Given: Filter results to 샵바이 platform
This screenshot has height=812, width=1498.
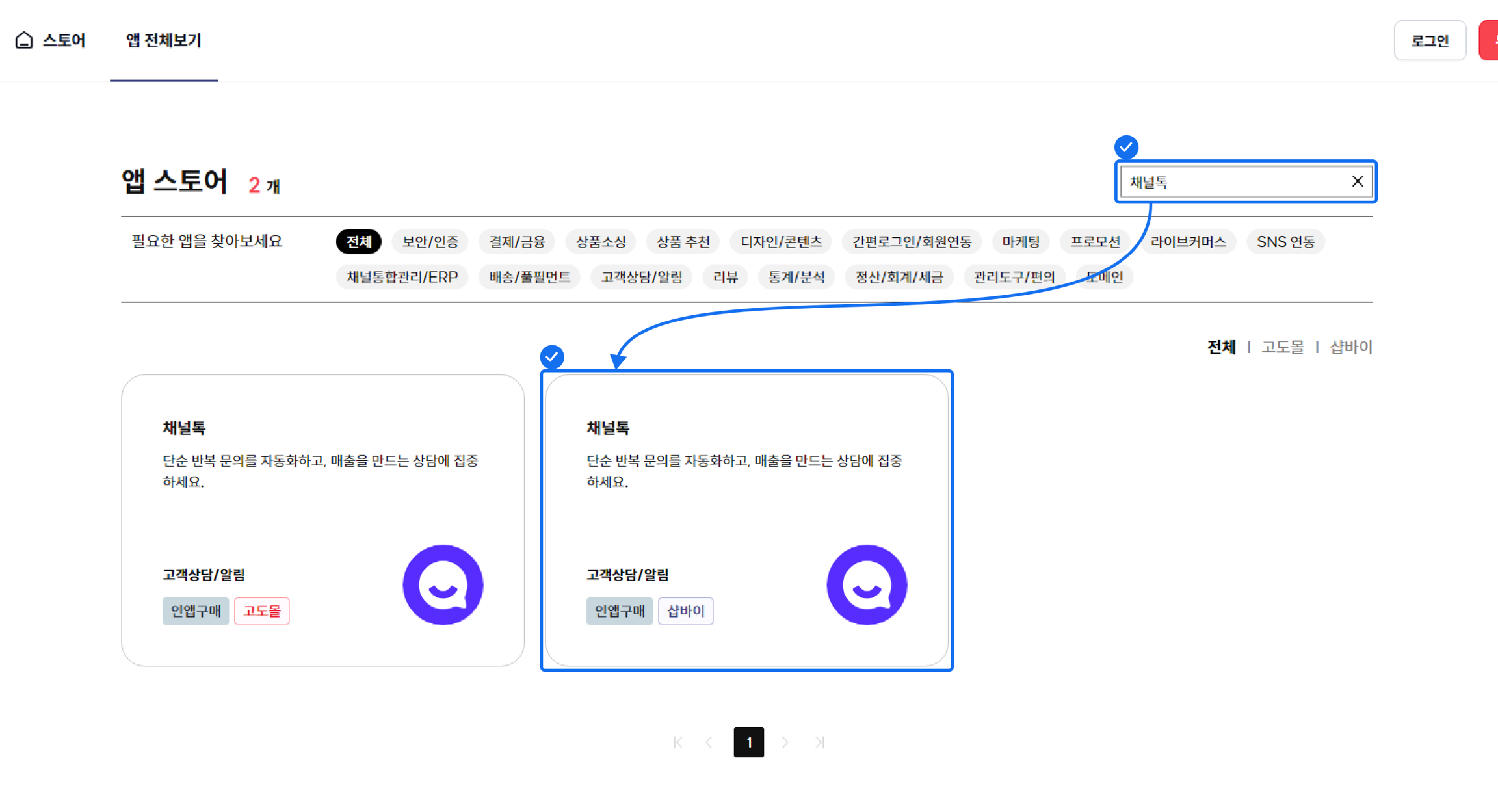Looking at the screenshot, I should [1350, 347].
